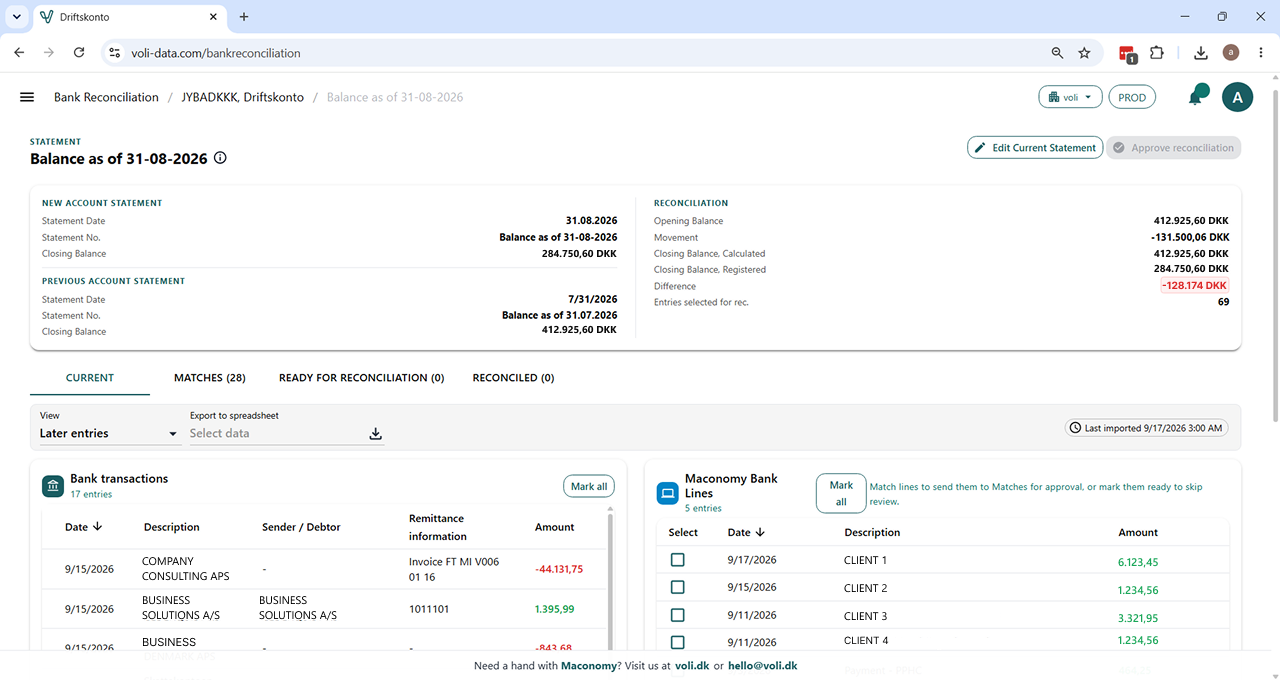Follow the voli.dk footer link

click(692, 665)
